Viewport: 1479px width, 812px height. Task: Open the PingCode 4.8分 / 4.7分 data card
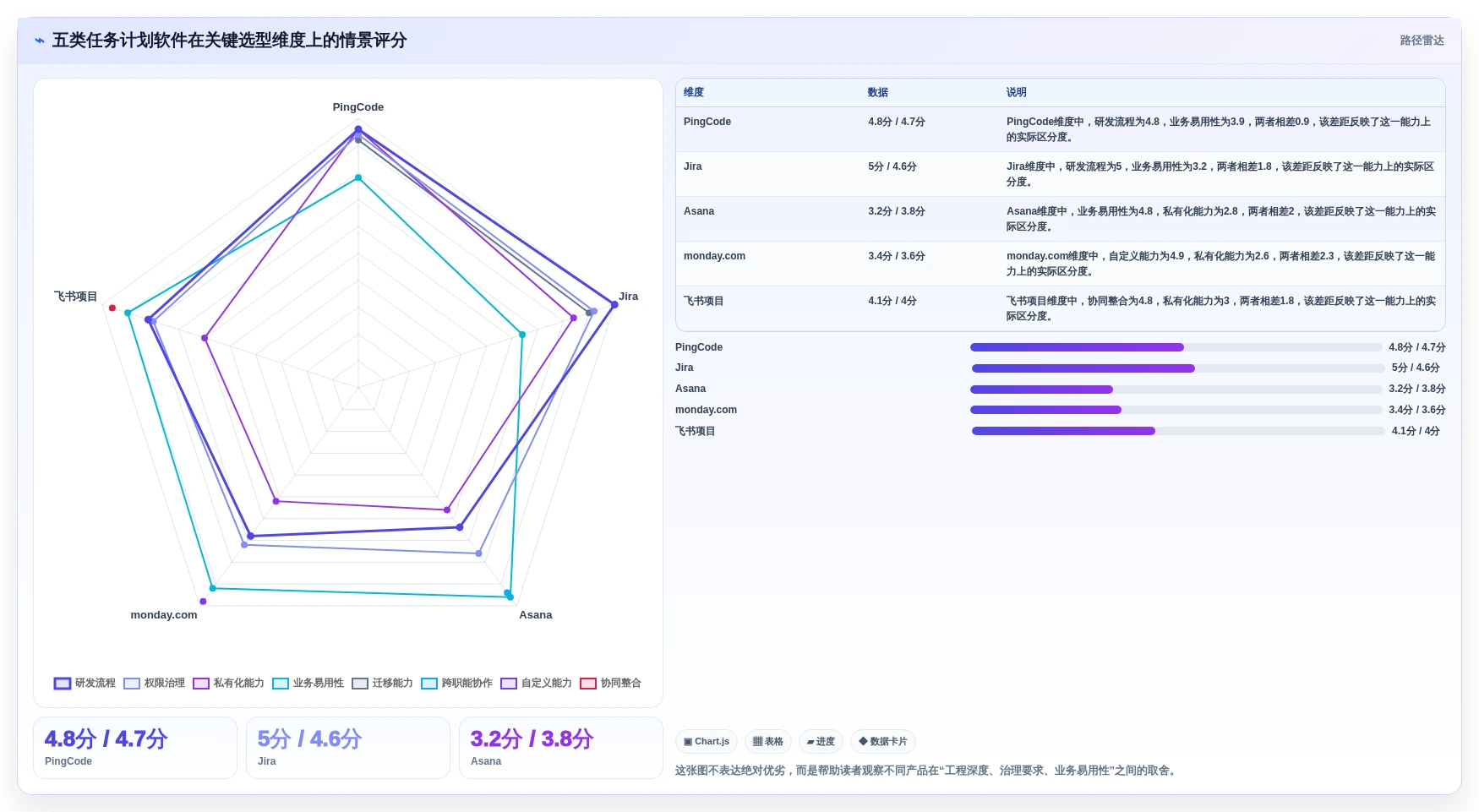tap(135, 748)
